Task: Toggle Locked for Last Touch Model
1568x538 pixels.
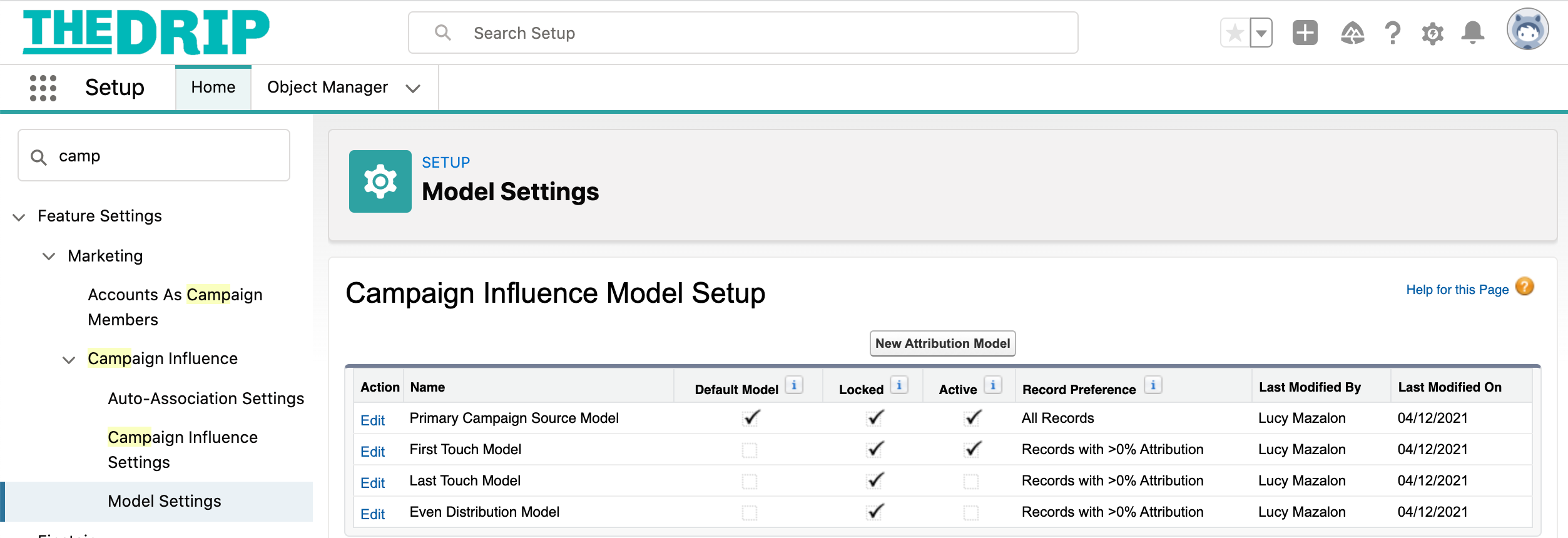Action: (874, 480)
